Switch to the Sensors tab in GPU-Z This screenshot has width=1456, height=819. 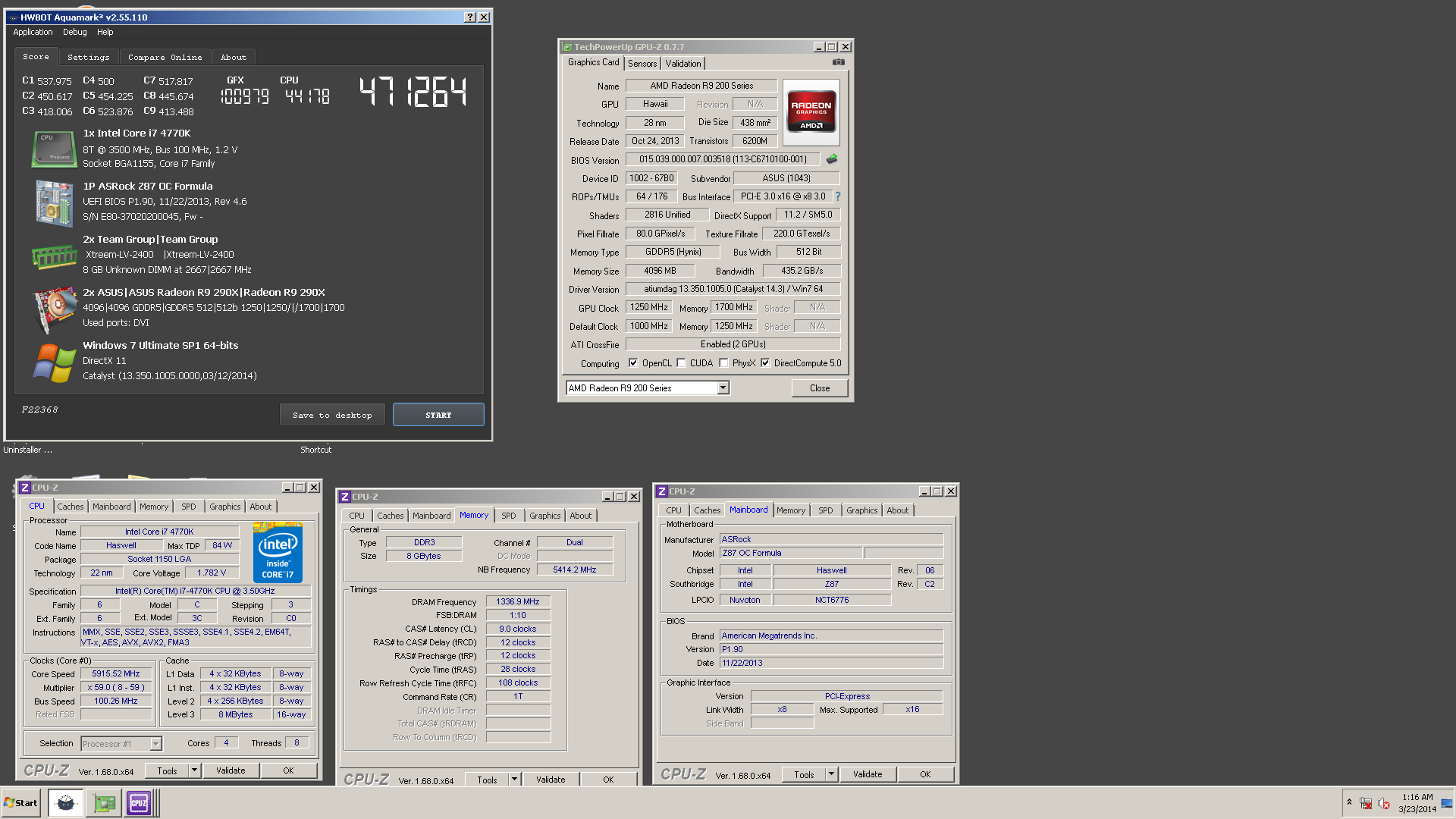[642, 64]
